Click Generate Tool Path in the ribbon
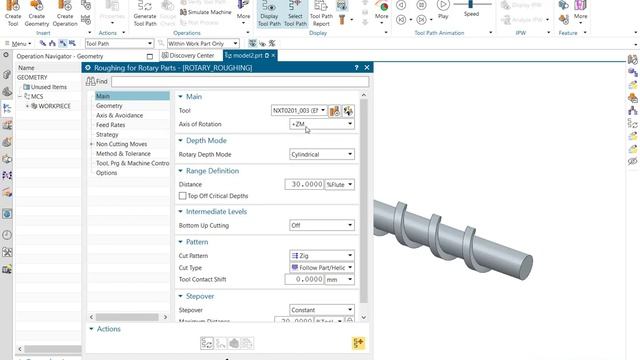Screen dimensions: 640x360 145,13
